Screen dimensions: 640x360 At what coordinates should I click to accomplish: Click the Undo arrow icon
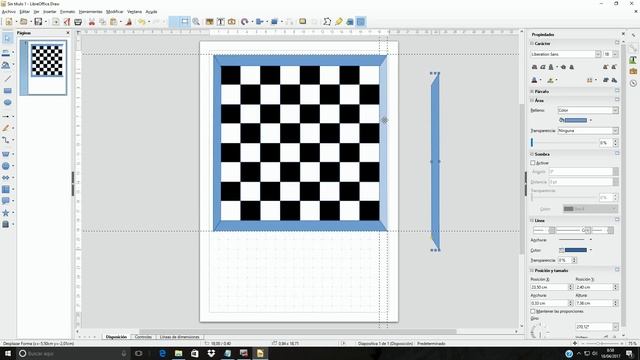click(x=141, y=22)
